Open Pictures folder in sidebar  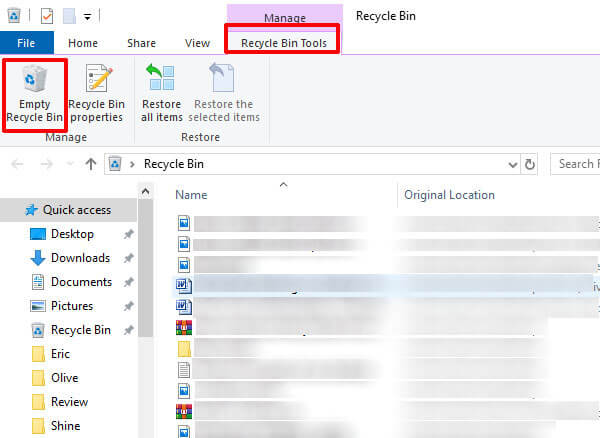pos(72,306)
